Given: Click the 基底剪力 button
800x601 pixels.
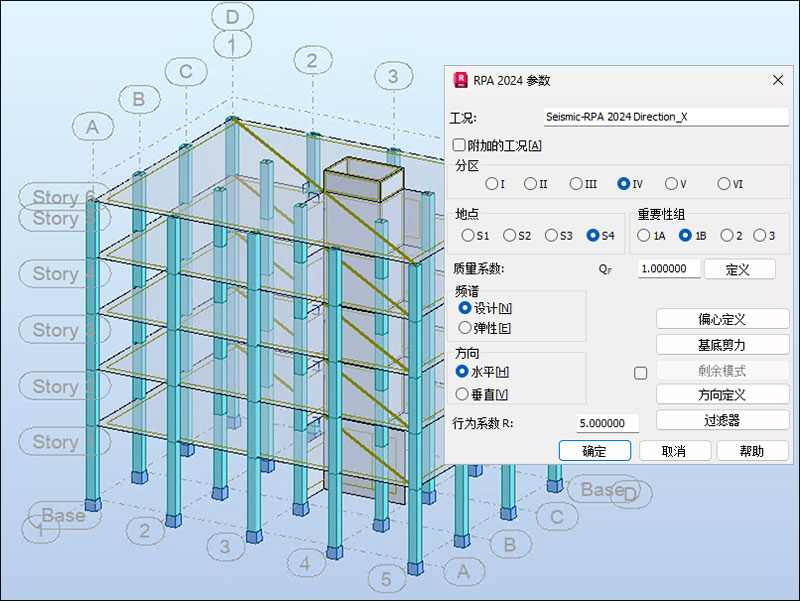Looking at the screenshot, I should 722,344.
